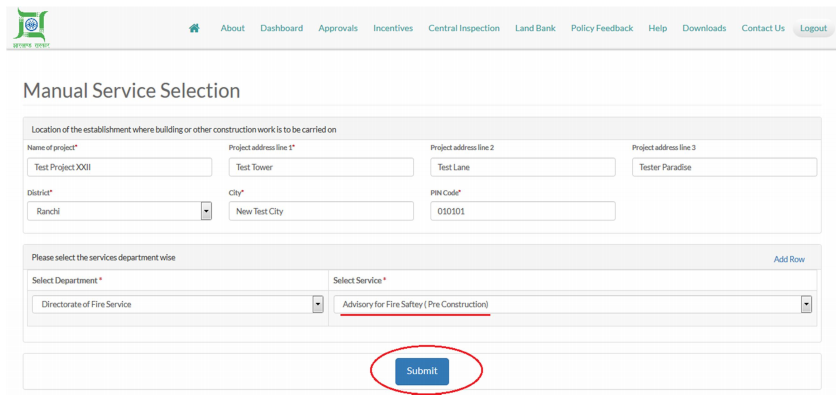
Task: Open the About menu item
Action: coord(232,28)
